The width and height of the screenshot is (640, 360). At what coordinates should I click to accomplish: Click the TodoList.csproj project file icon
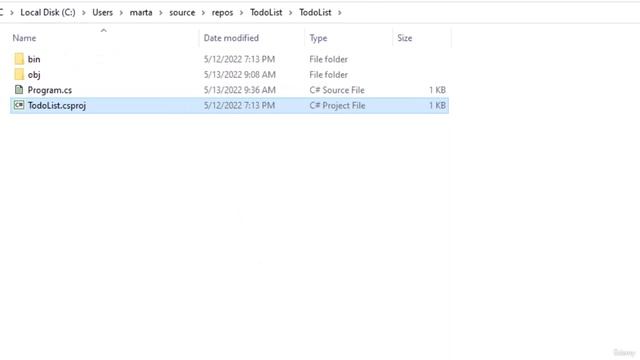coord(19,105)
